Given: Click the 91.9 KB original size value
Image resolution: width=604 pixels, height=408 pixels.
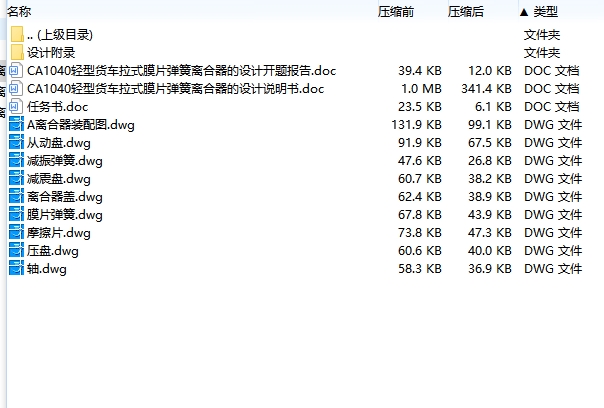Looking at the screenshot, I should click(x=420, y=143).
